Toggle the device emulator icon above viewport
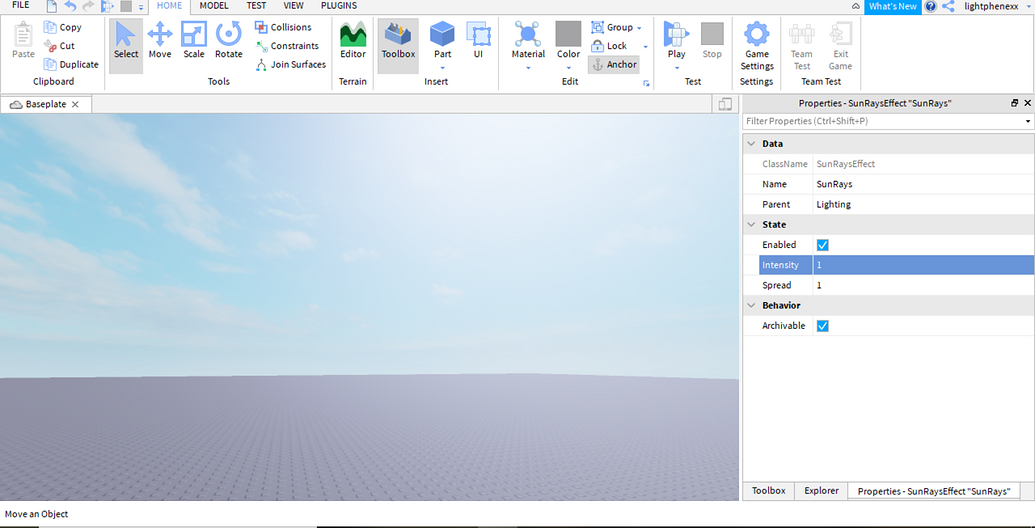1035x528 pixels. [724, 104]
